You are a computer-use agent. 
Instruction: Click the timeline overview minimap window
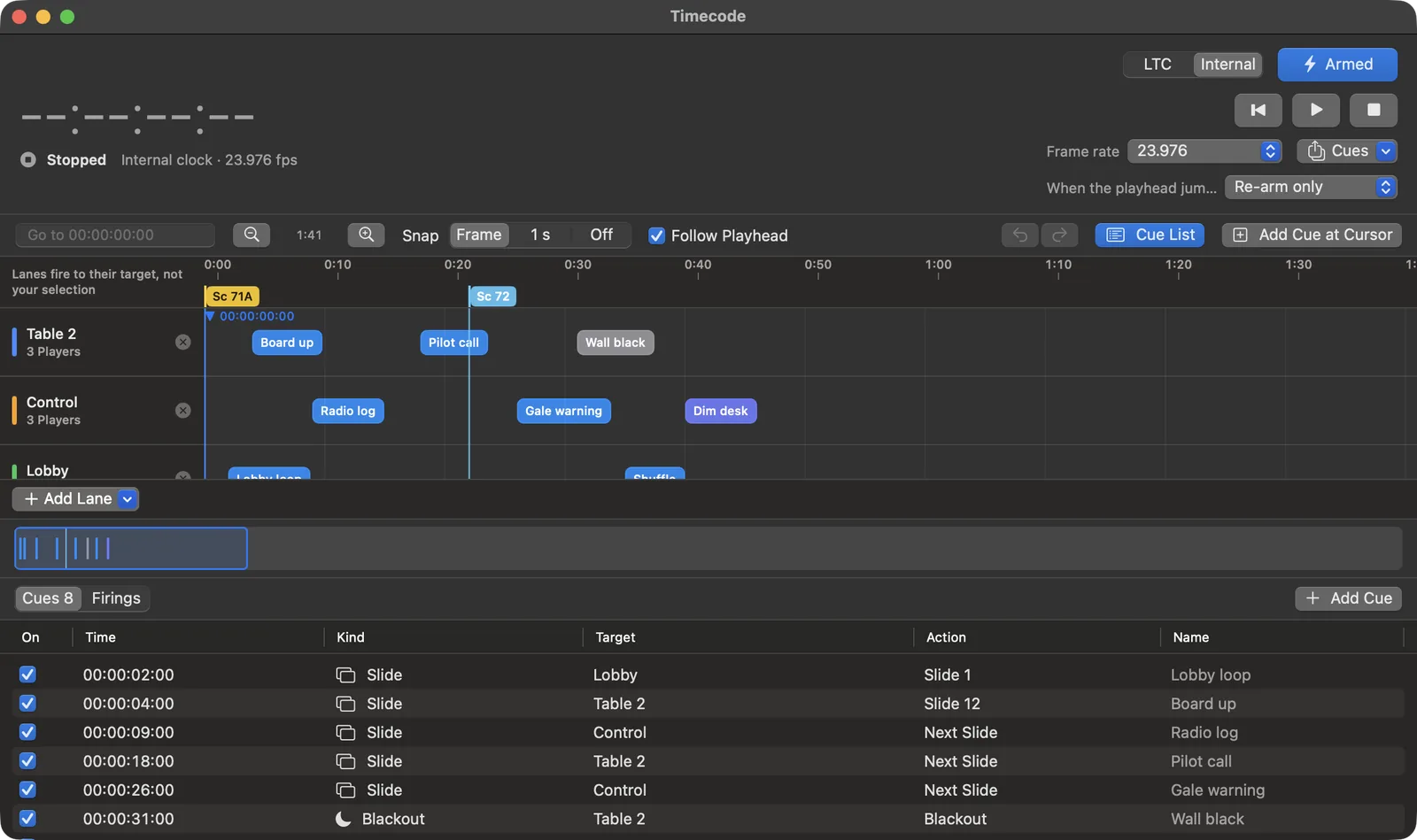click(x=131, y=549)
